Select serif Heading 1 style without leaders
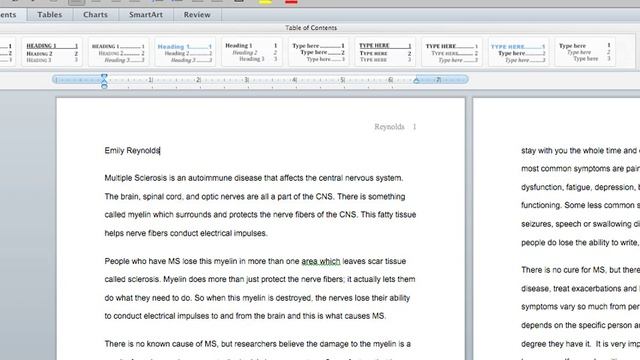640x360 pixels. [251, 52]
